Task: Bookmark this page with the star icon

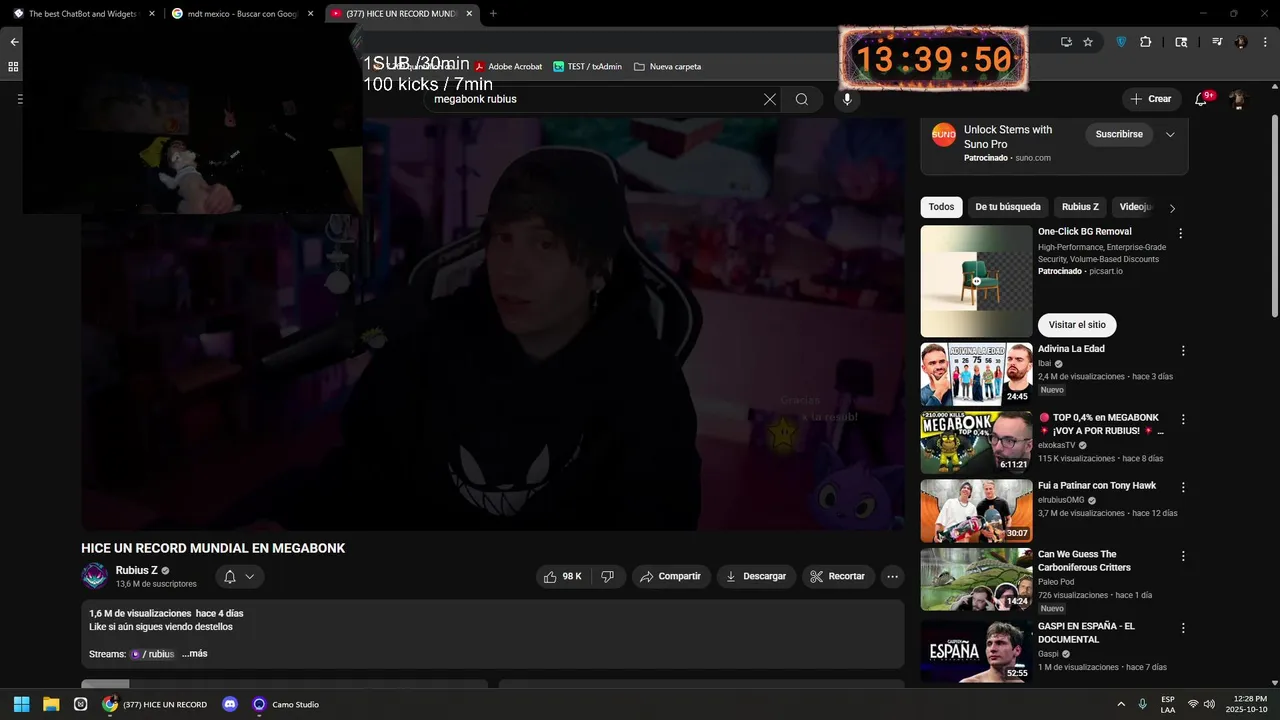Action: click(1088, 42)
